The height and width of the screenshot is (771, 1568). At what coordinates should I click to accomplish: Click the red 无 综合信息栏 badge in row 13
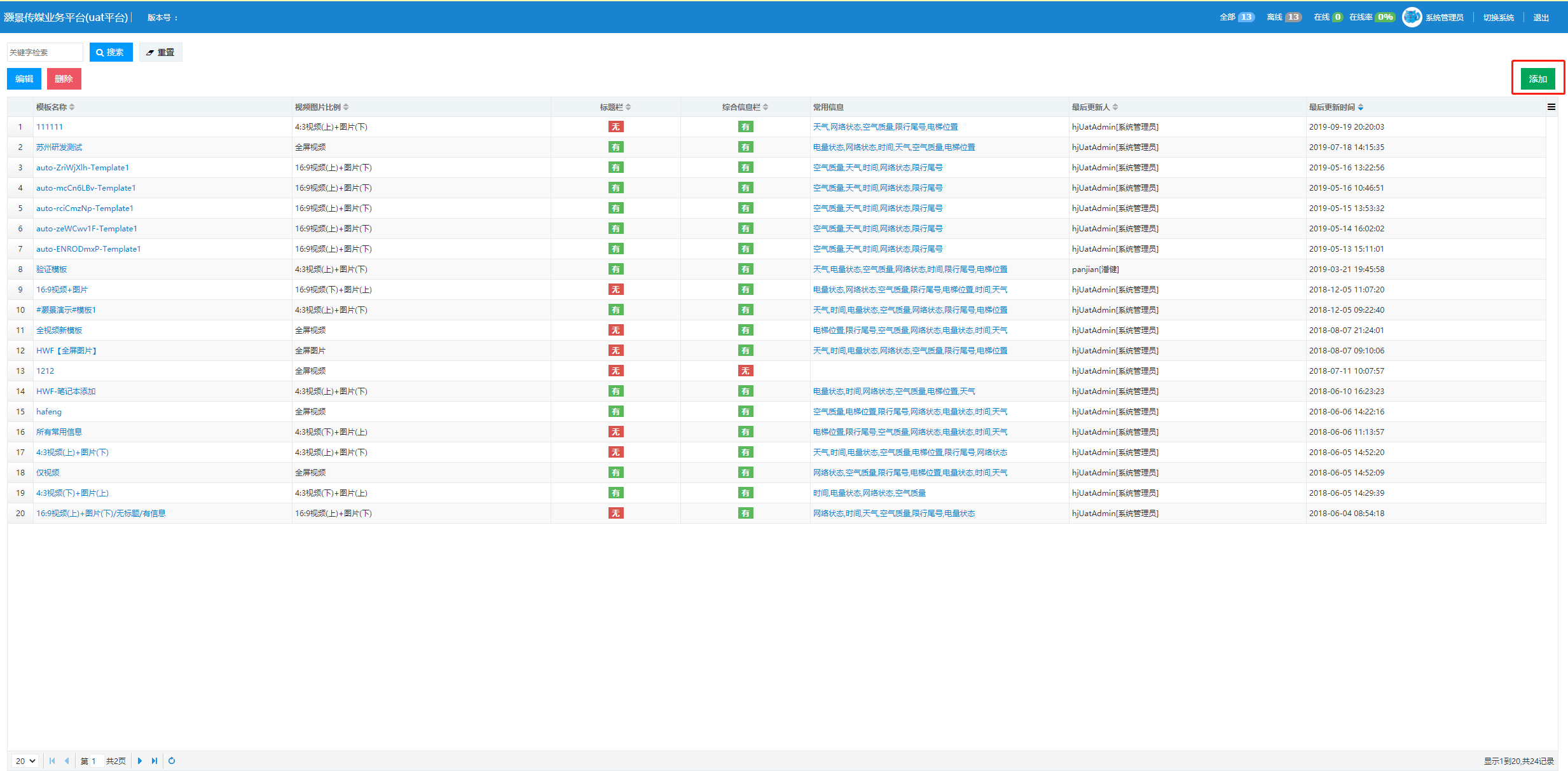point(745,371)
